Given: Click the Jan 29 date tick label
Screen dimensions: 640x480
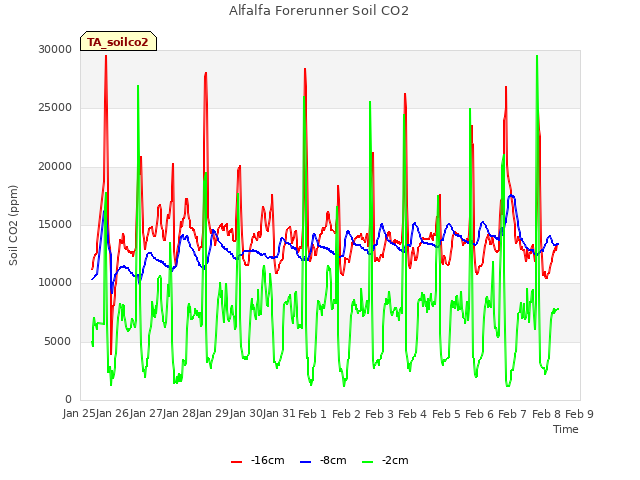Looking at the screenshot, I should click(x=212, y=413).
